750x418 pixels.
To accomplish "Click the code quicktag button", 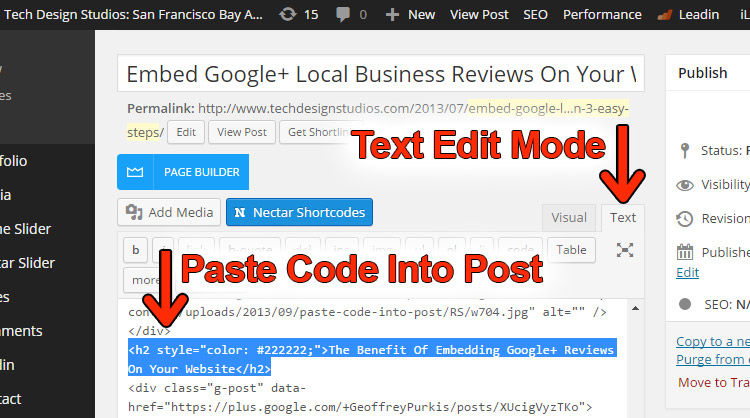I will 520,250.
